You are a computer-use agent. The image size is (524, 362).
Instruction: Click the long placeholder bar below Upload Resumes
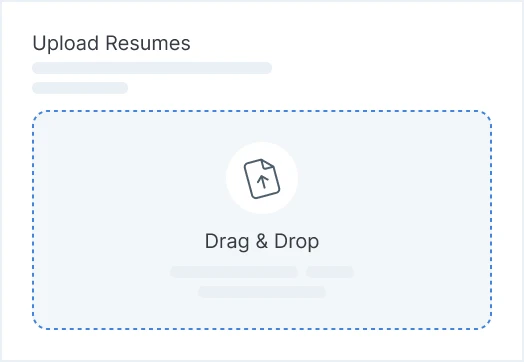coord(152,68)
